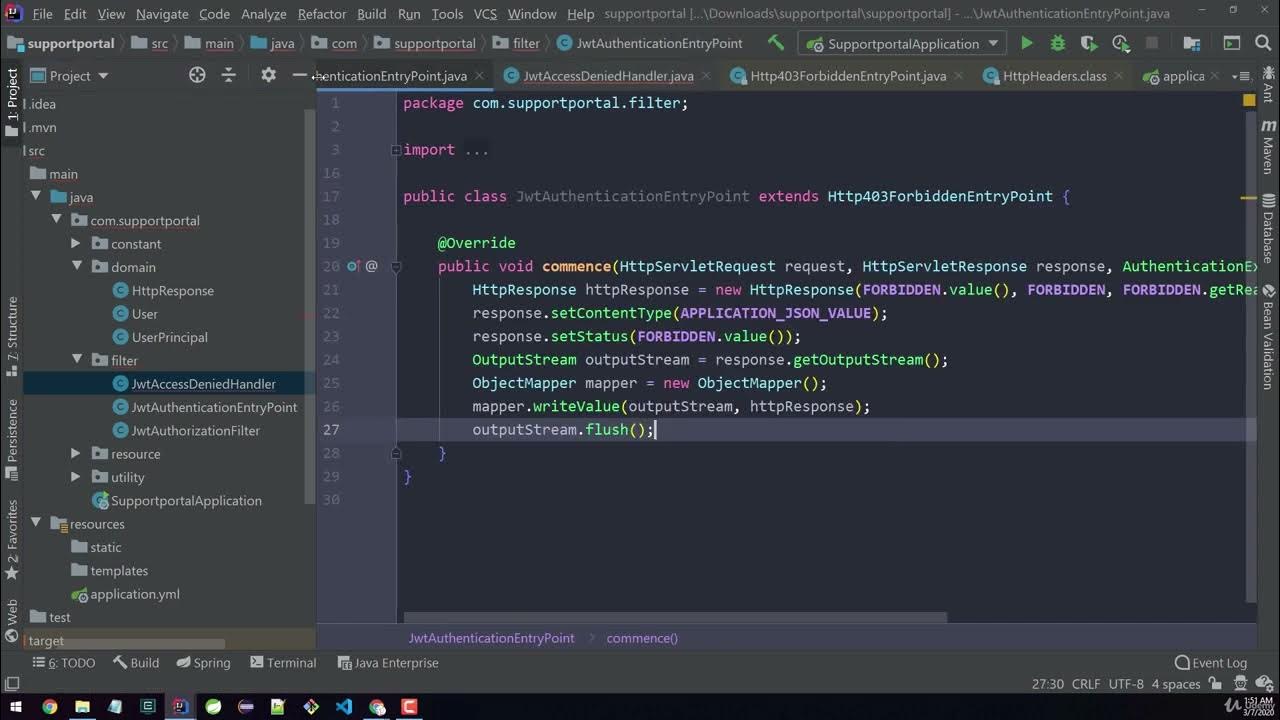Click the CRLF line separator indicator
The width and height of the screenshot is (1280, 720).
(x=1086, y=684)
